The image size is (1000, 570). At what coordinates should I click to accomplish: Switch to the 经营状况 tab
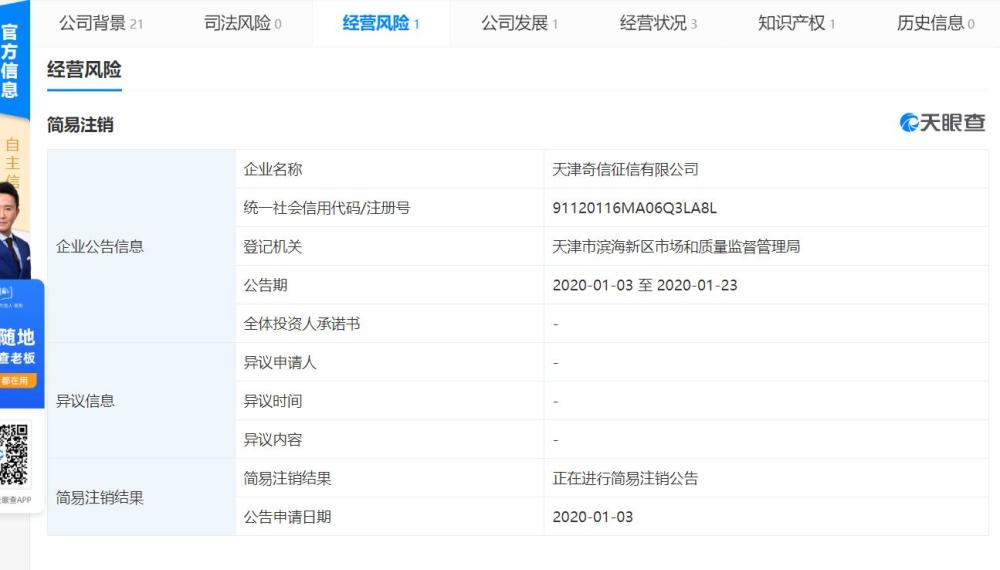[x=658, y=24]
